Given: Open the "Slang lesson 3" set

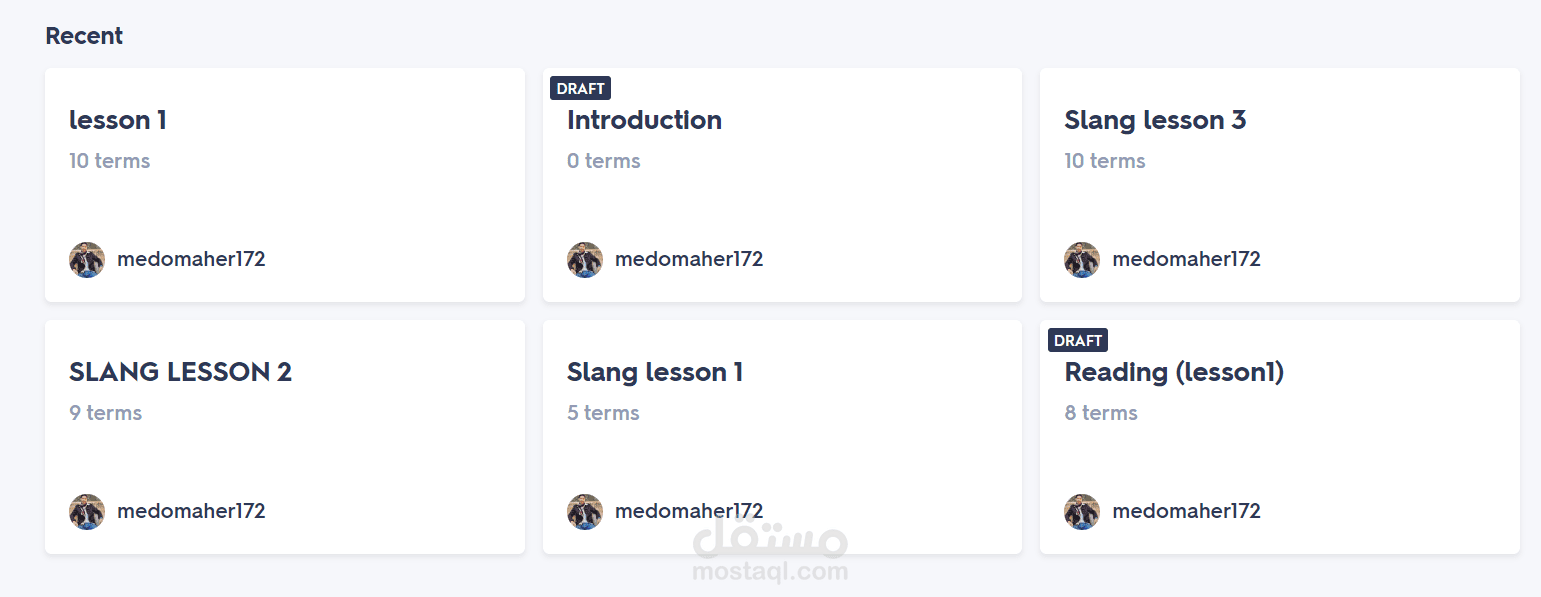Looking at the screenshot, I should (x=1155, y=121).
